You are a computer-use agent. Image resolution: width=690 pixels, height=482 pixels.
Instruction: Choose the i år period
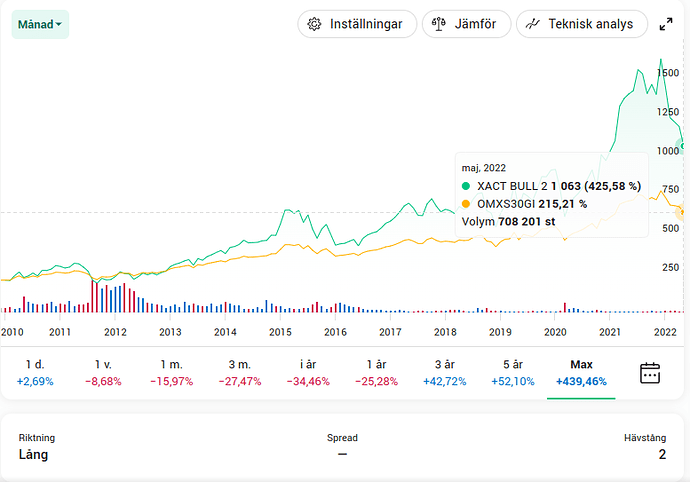(x=308, y=373)
